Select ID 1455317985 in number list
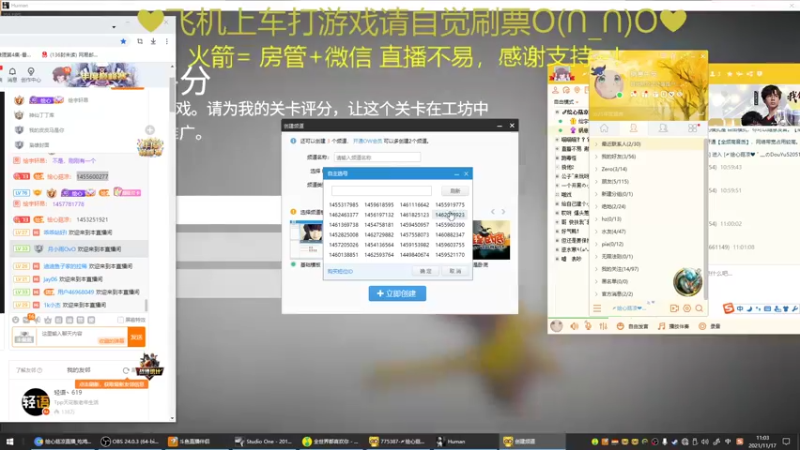The height and width of the screenshot is (450, 800). (343, 205)
